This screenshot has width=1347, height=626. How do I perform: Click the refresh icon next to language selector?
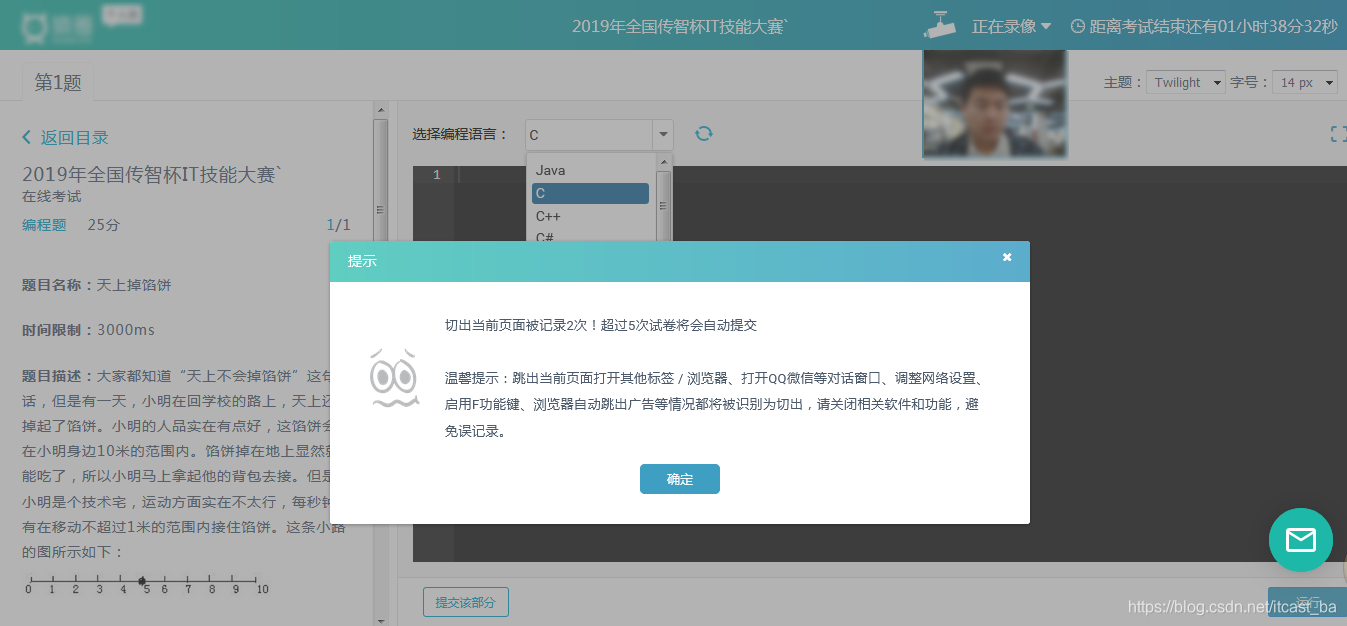(703, 133)
